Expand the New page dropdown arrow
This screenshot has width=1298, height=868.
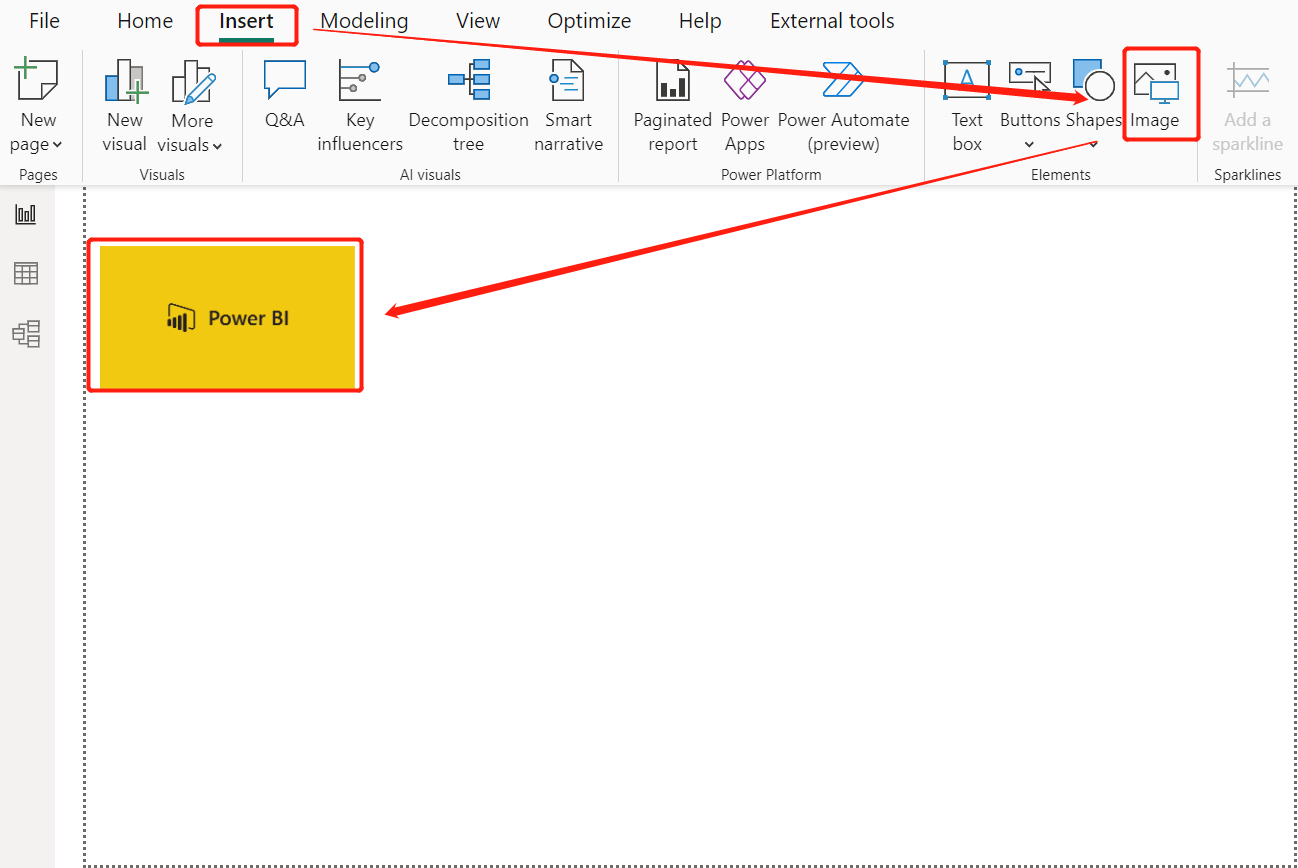coord(57,145)
